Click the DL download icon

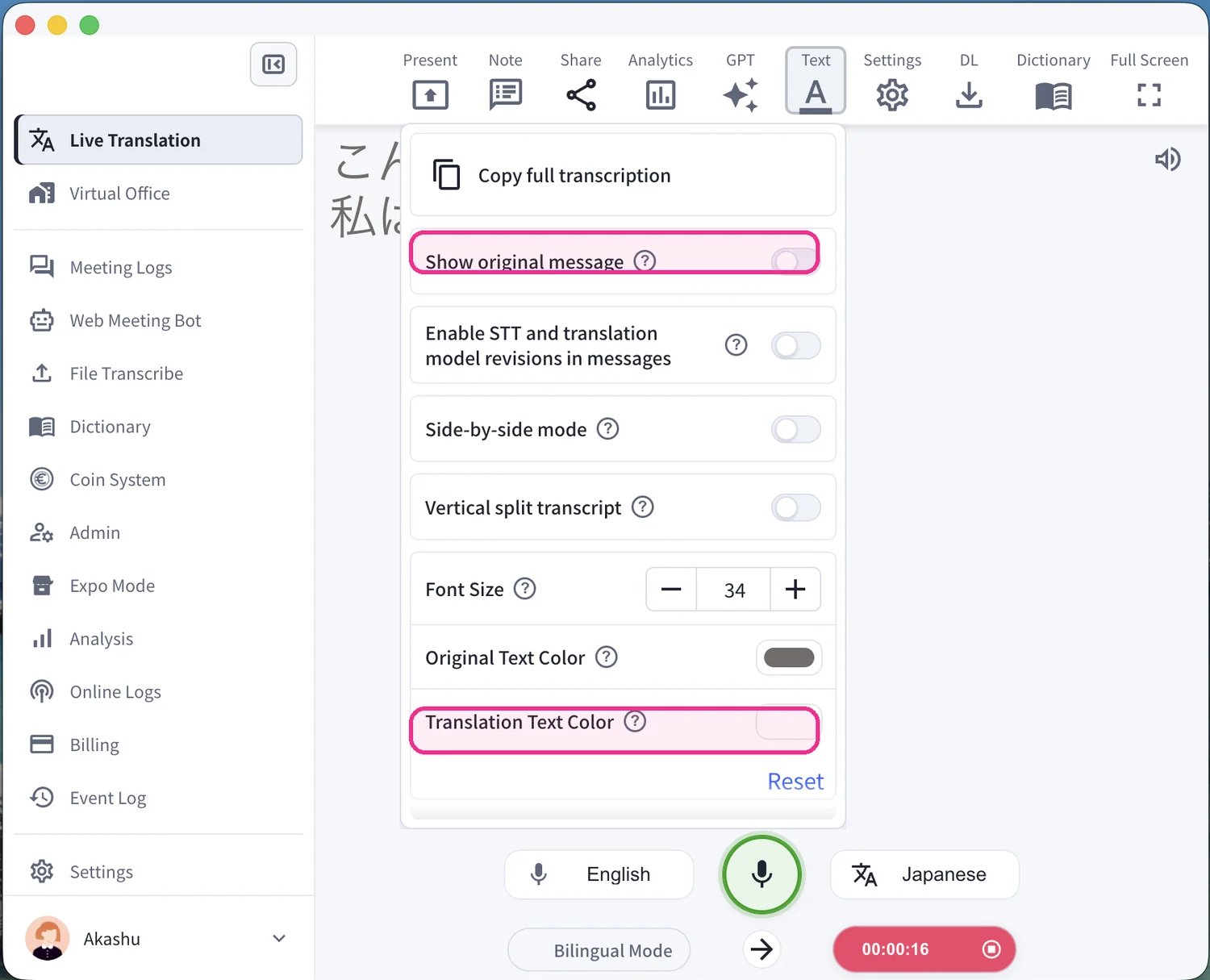969,95
